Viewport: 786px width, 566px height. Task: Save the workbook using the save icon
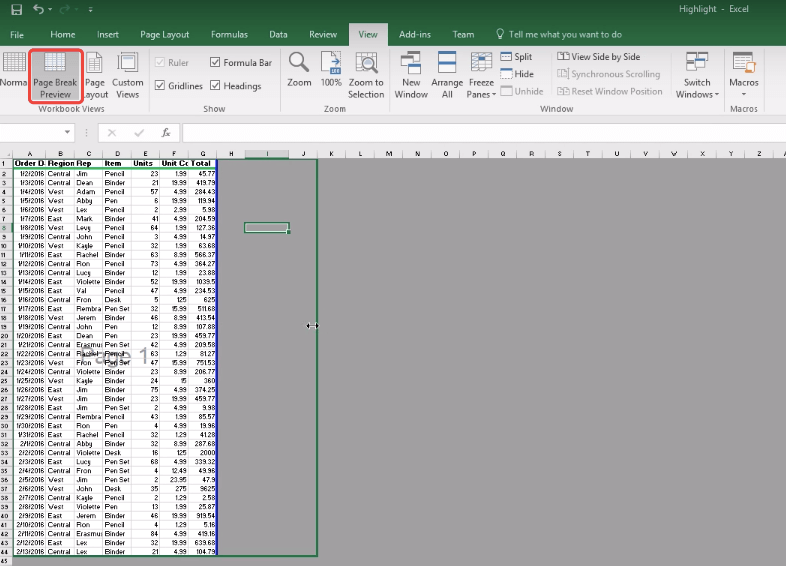pyautogui.click(x=16, y=10)
